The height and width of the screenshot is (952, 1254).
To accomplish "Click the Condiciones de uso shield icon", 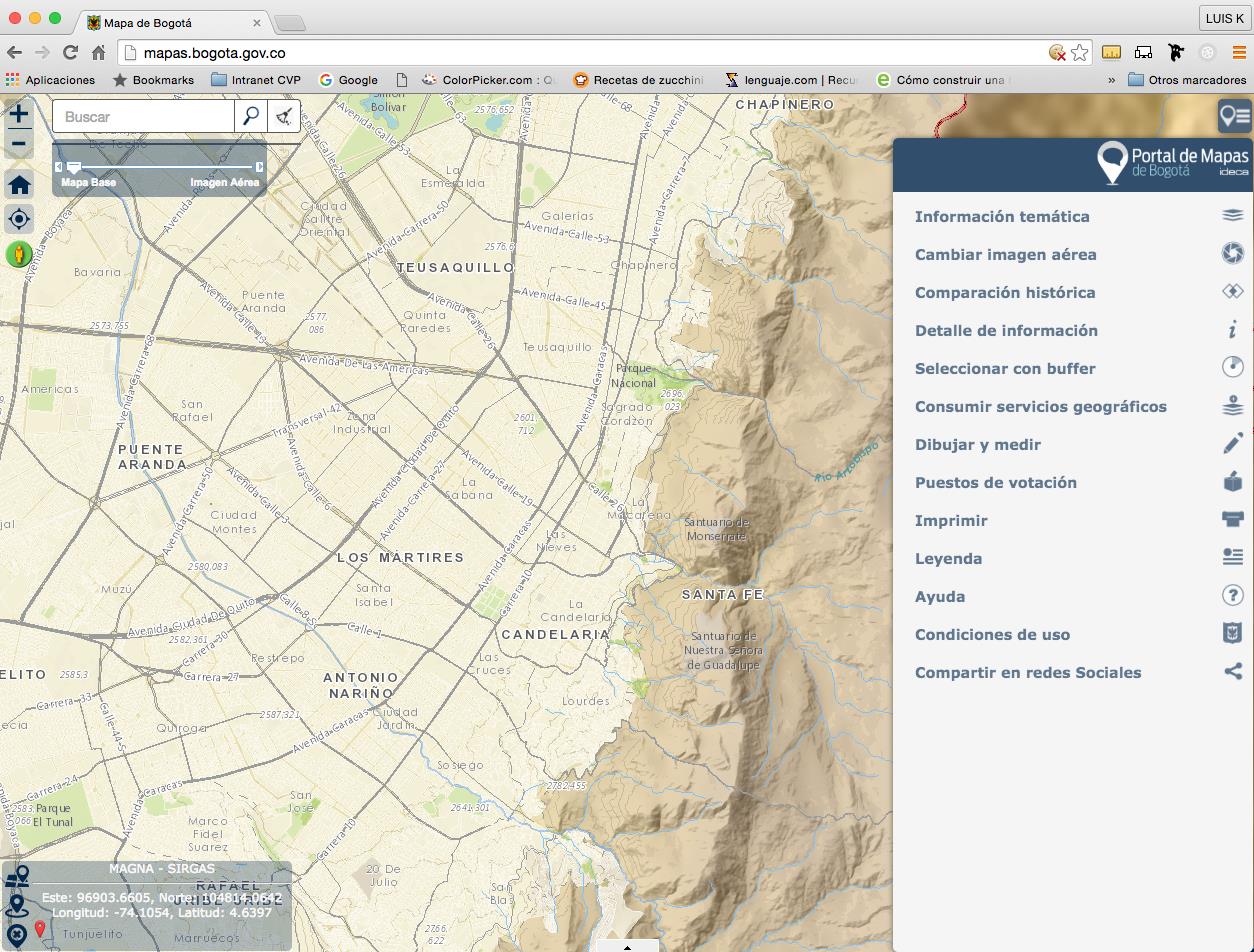I will (1233, 633).
